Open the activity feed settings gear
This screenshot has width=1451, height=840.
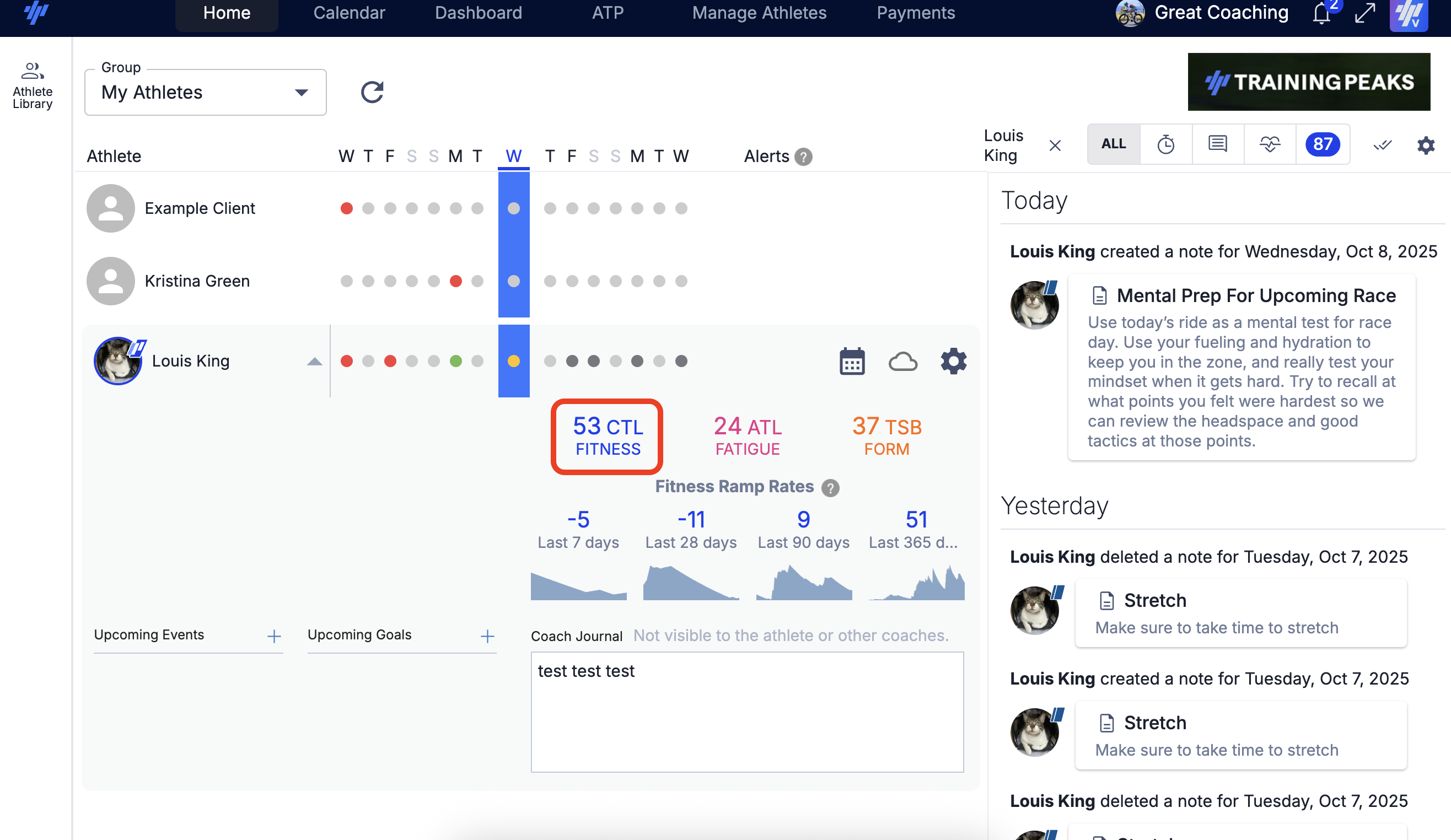[1426, 145]
